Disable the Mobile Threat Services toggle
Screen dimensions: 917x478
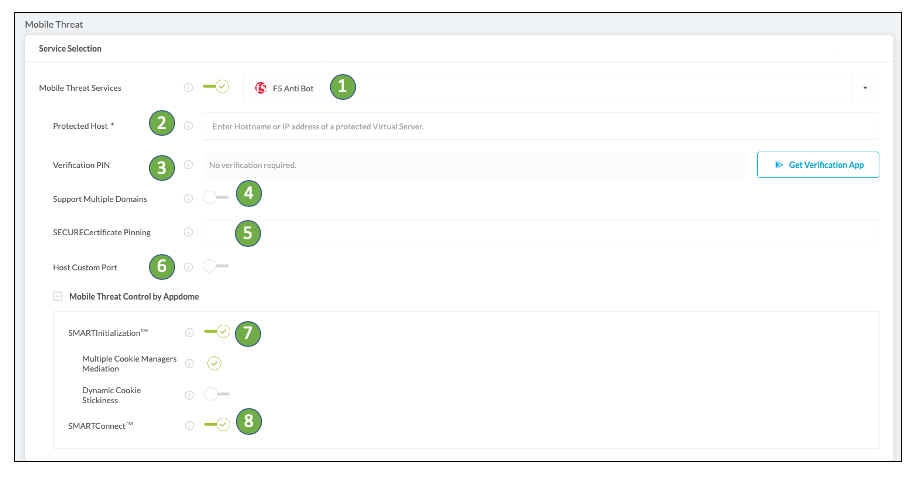point(216,87)
